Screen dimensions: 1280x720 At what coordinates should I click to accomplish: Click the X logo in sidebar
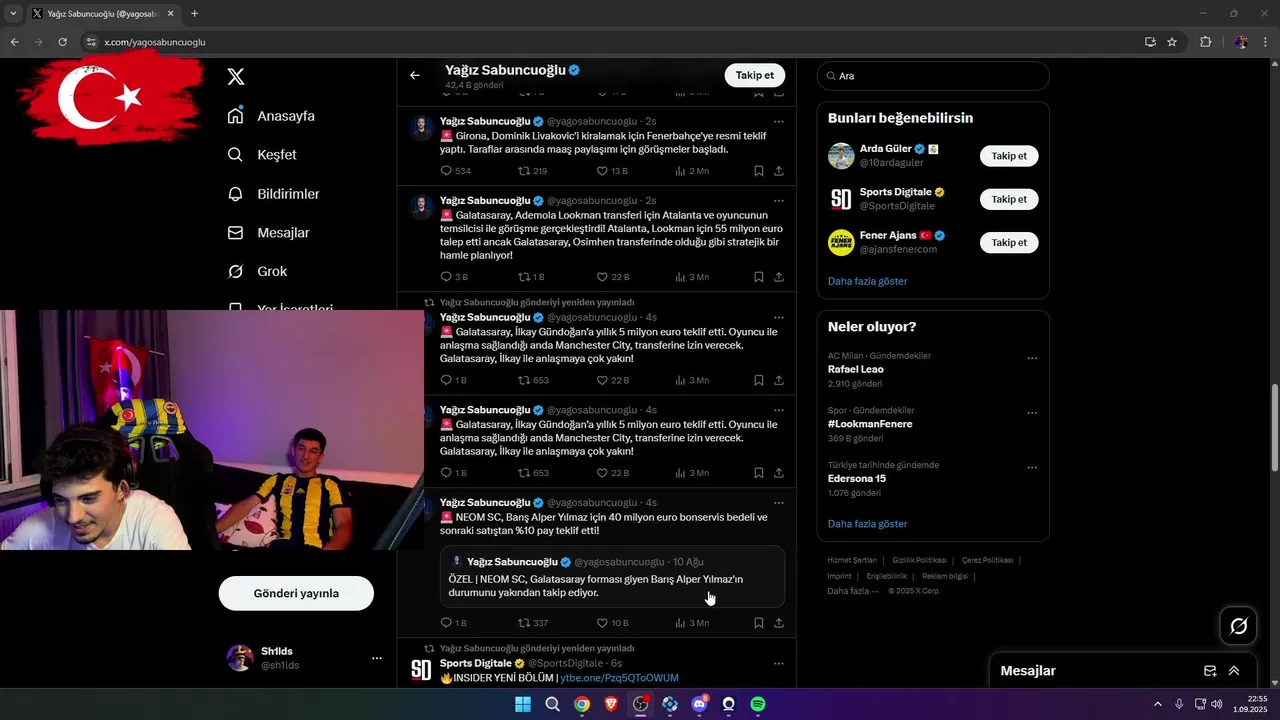pos(236,76)
